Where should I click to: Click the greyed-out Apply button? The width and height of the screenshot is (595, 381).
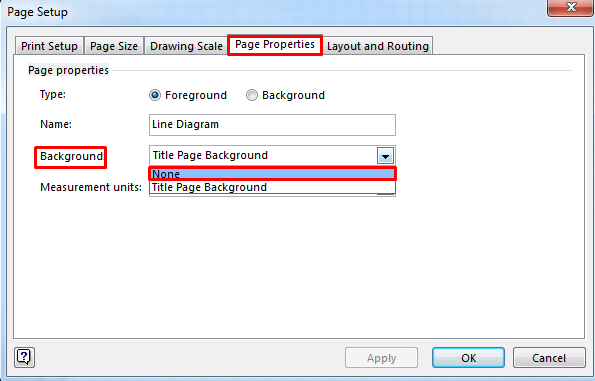point(381,358)
